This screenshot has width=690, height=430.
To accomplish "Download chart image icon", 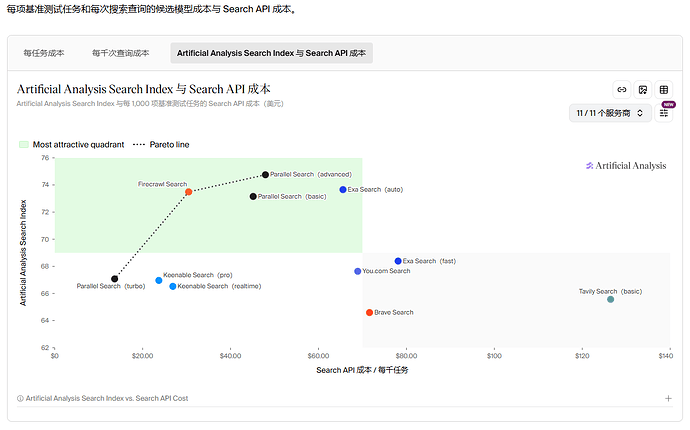I will coord(643,90).
